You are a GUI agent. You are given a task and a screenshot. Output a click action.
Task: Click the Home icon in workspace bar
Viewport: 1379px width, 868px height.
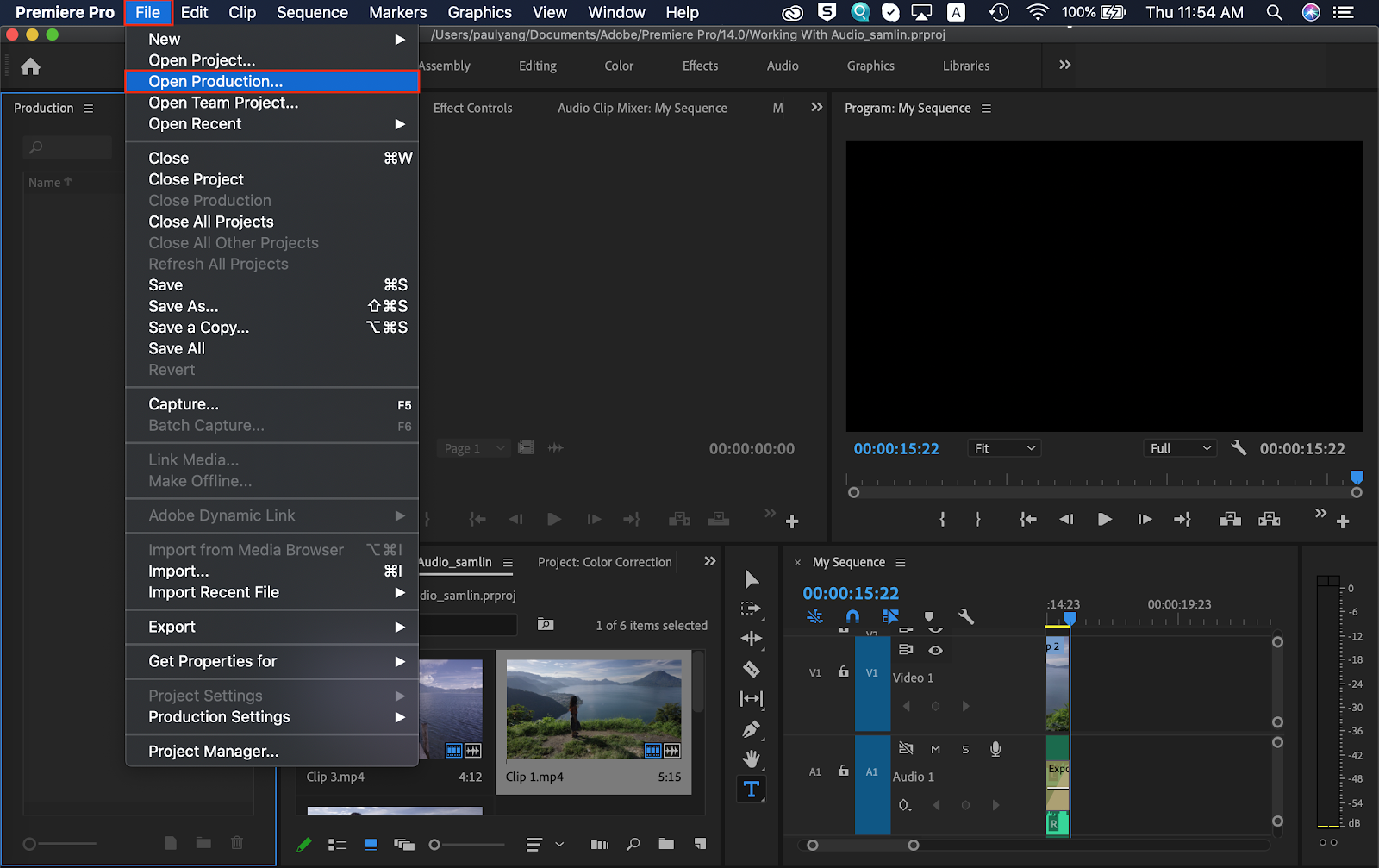[31, 67]
